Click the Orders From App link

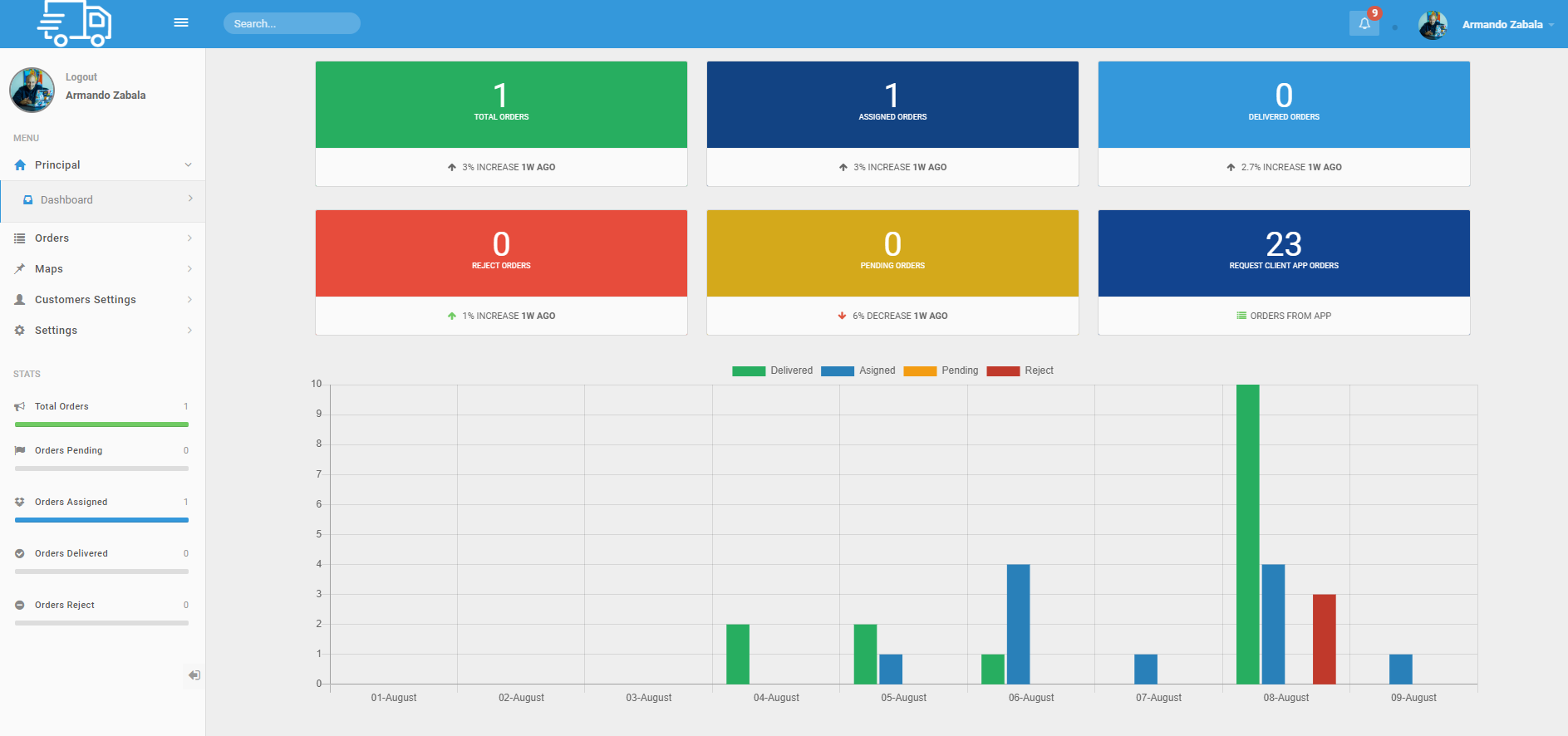(x=1290, y=316)
